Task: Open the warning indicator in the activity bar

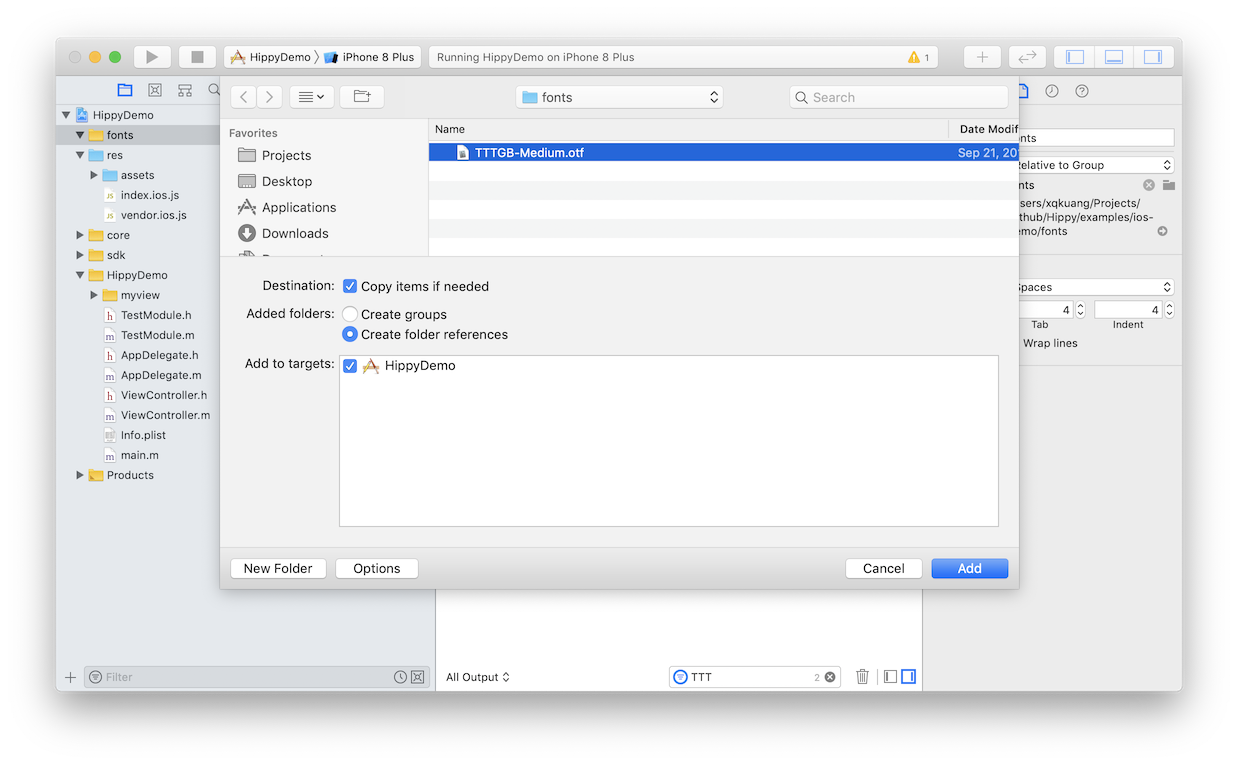Action: 918,57
